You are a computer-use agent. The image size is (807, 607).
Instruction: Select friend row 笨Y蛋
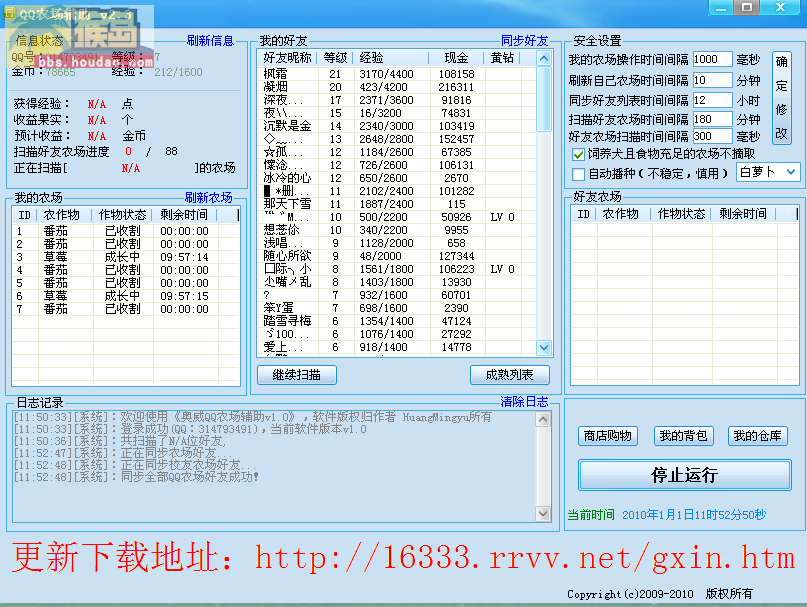coord(396,308)
